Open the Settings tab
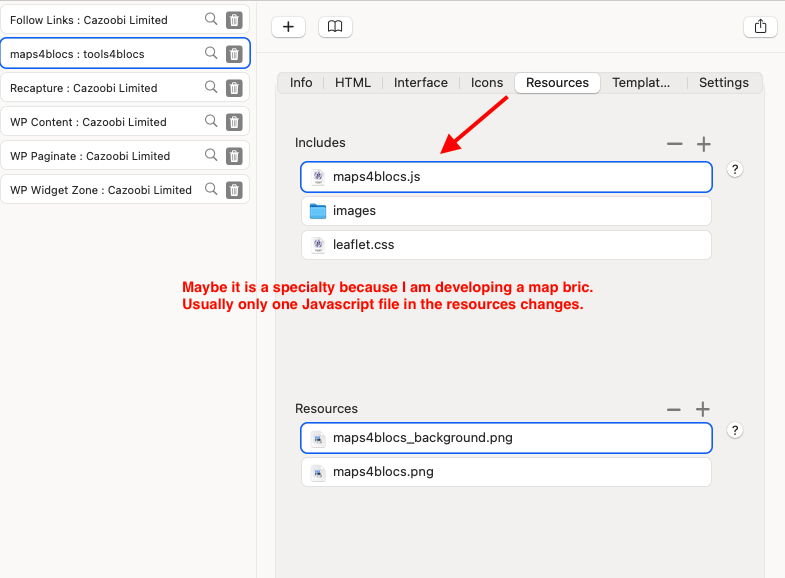The width and height of the screenshot is (785, 578). [723, 83]
